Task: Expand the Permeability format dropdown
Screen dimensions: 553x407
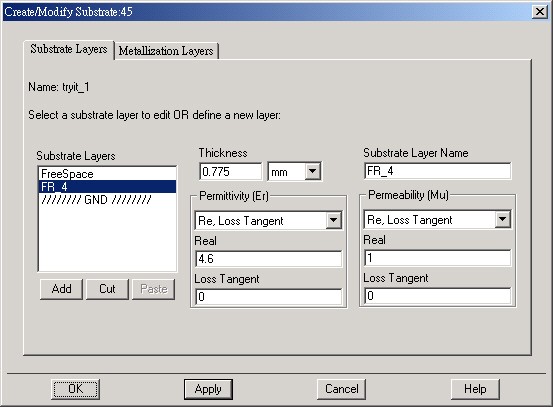Action: [x=502, y=219]
